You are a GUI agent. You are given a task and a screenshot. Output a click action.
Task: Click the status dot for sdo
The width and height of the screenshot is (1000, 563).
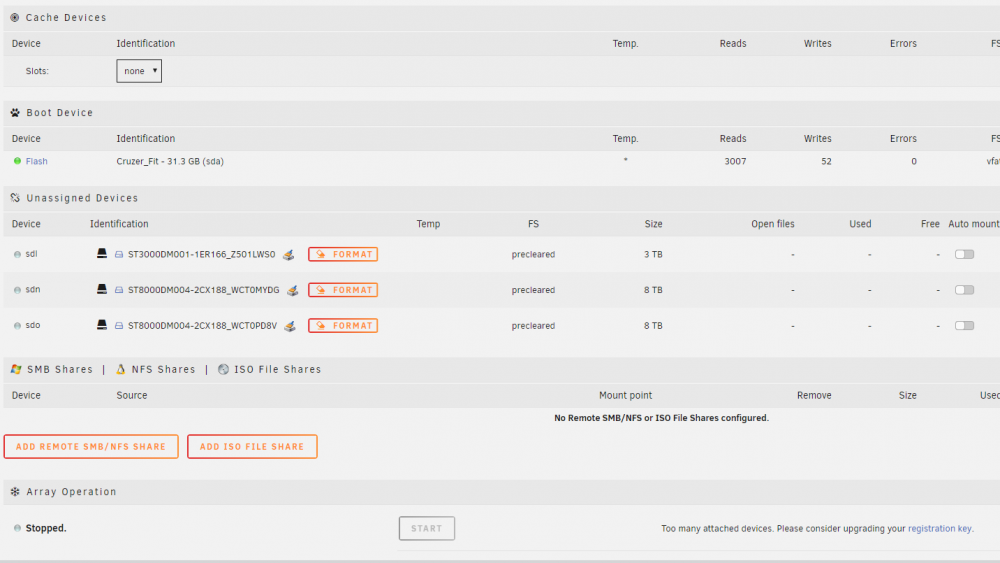point(17,326)
